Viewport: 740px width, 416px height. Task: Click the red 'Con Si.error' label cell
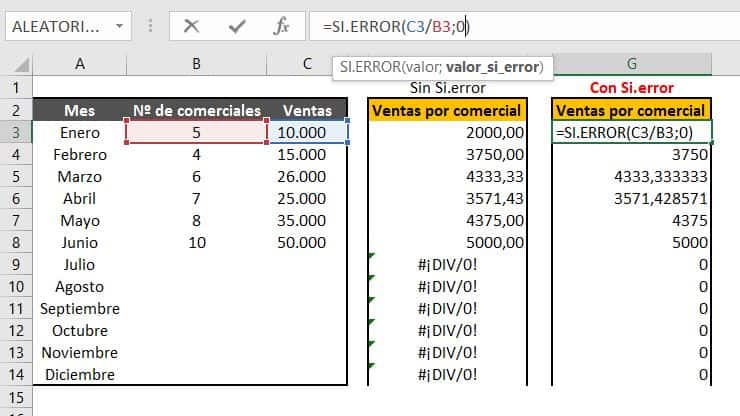point(632,88)
